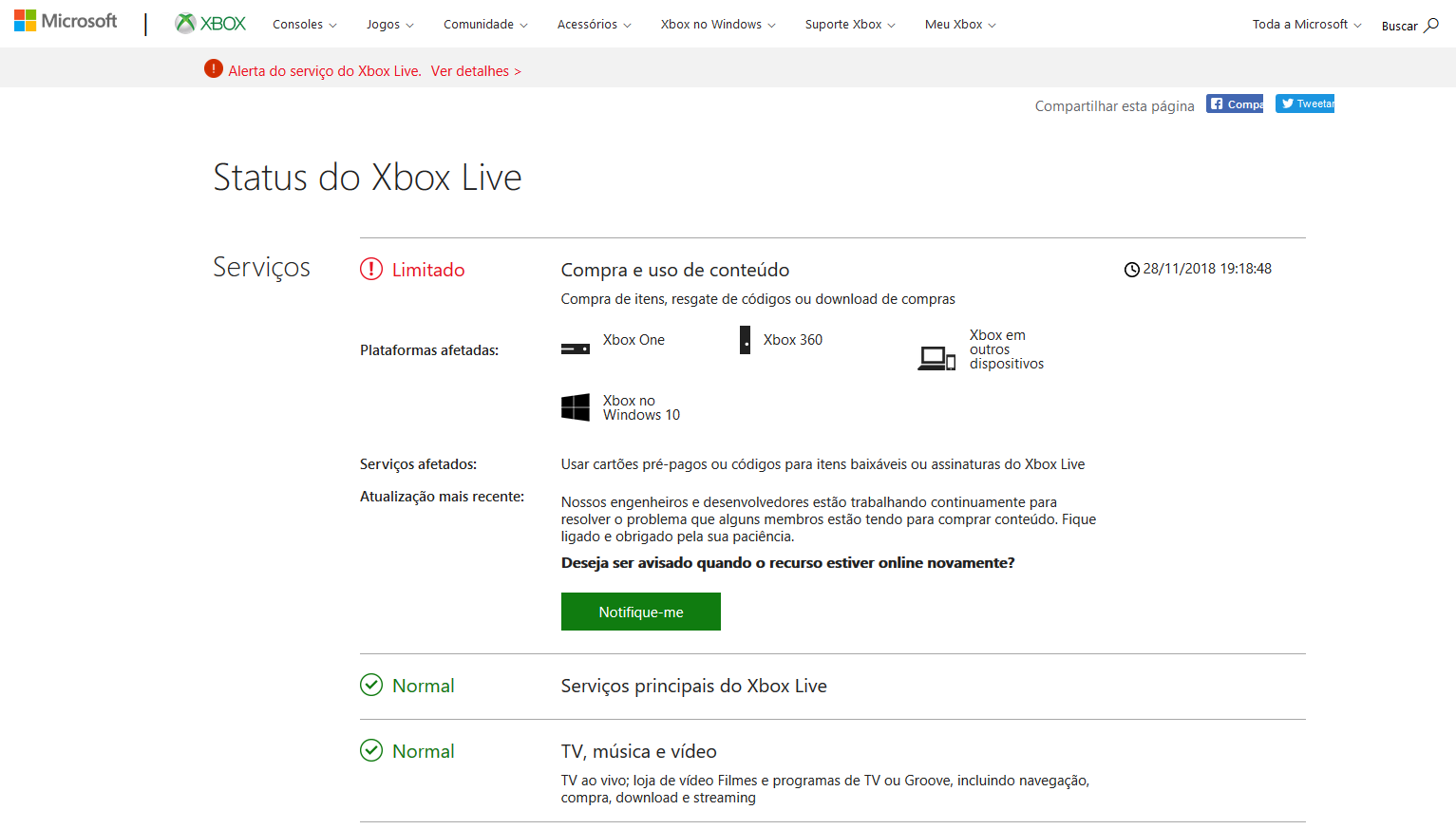This screenshot has height=829, width=1456.
Task: Expand the Meu Xbox menu
Action: (x=960, y=25)
